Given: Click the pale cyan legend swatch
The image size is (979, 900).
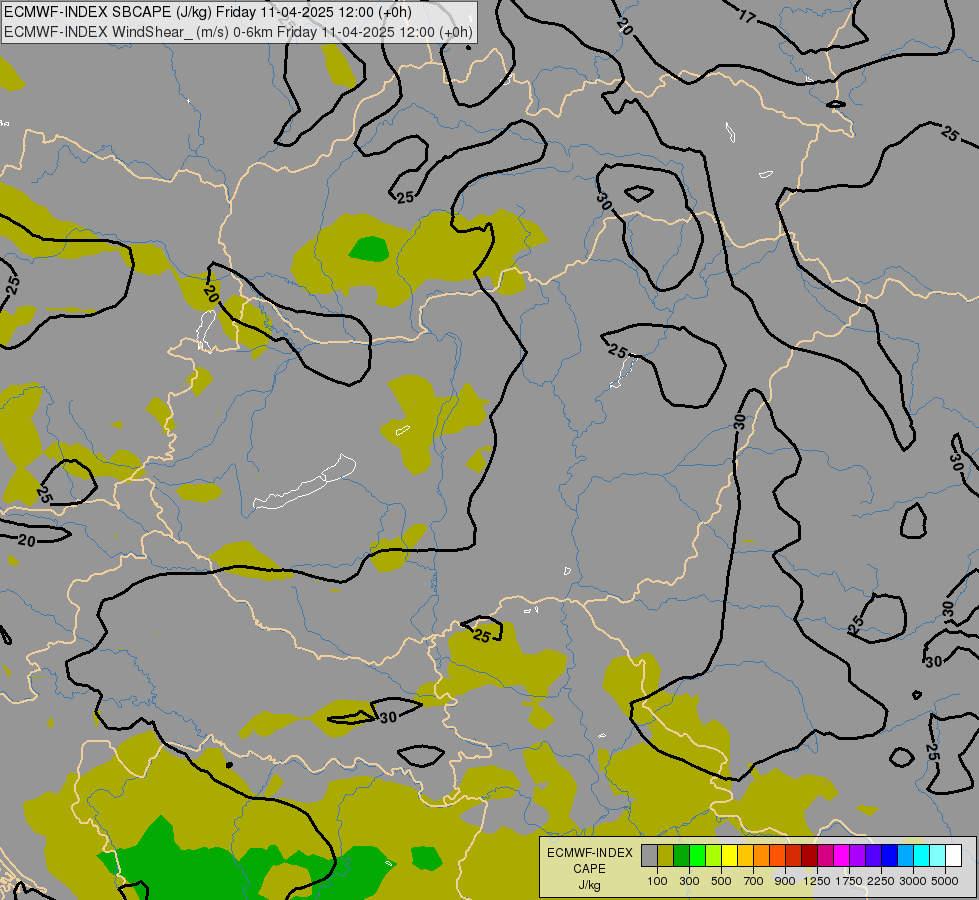Looking at the screenshot, I should [937, 855].
